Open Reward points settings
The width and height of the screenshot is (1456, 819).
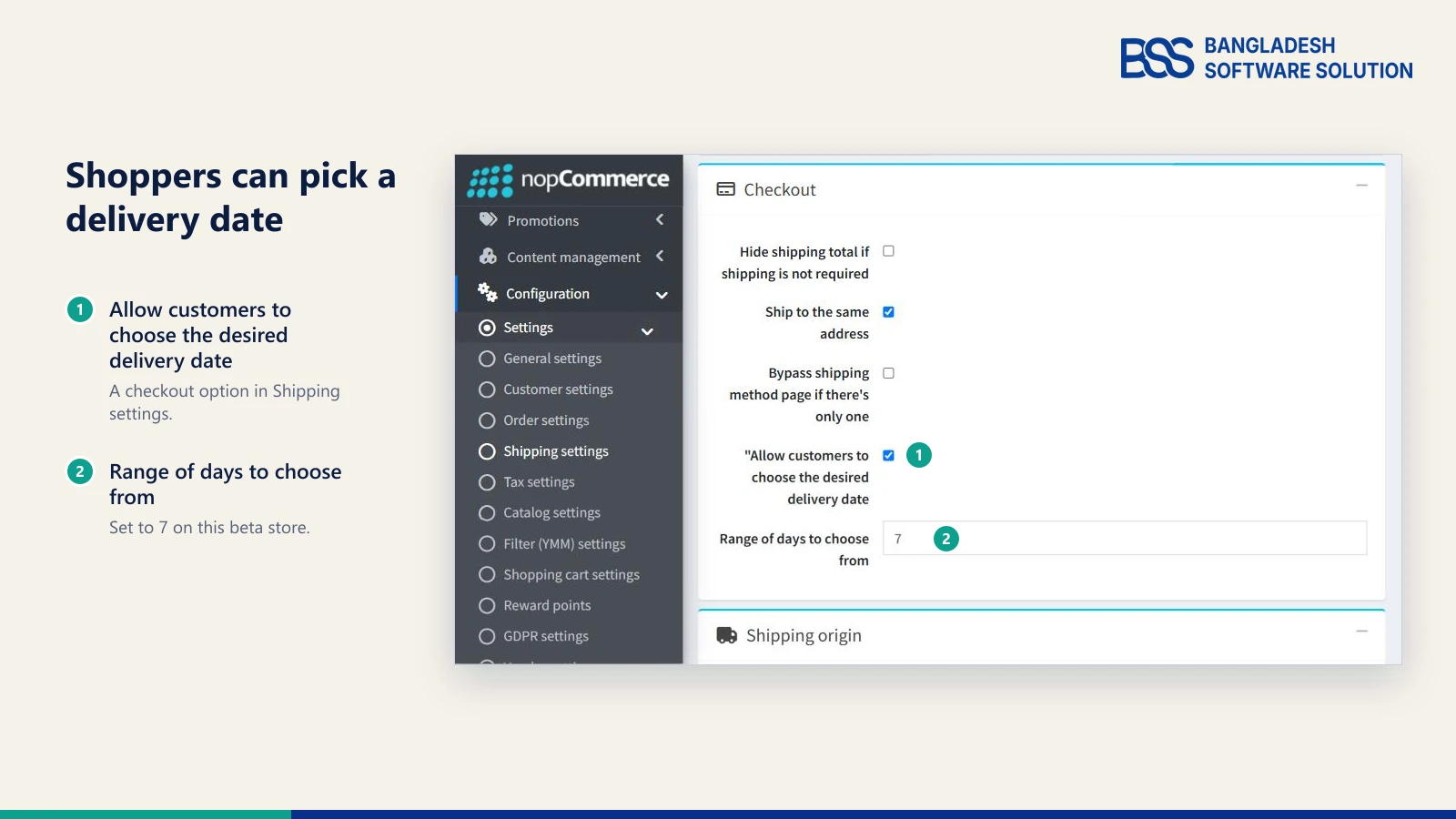click(547, 606)
